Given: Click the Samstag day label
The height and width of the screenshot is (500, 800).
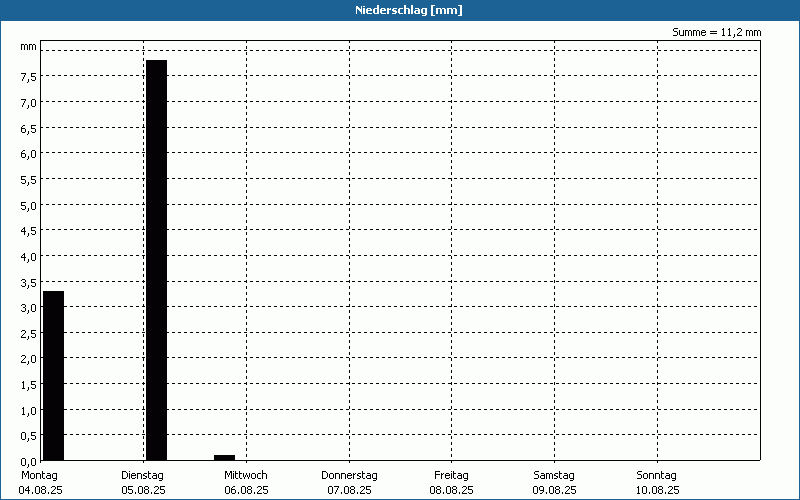Looking at the screenshot, I should click(554, 475).
